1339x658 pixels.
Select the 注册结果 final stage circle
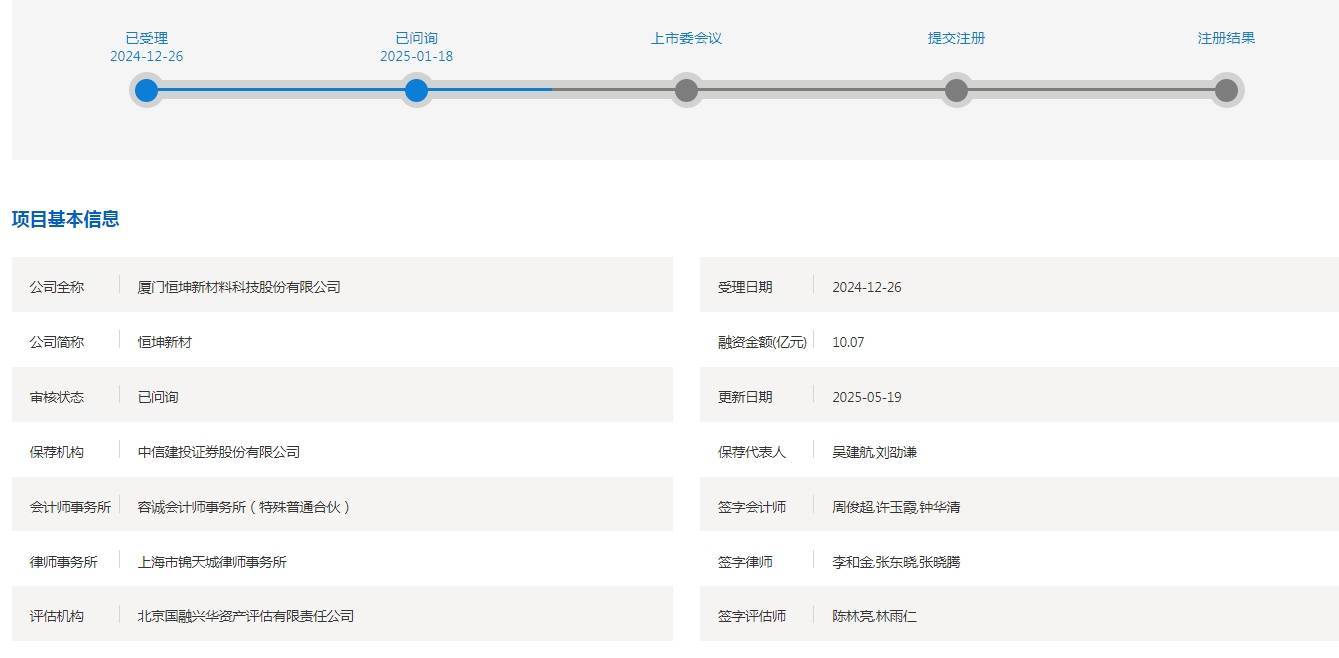(x=1226, y=90)
